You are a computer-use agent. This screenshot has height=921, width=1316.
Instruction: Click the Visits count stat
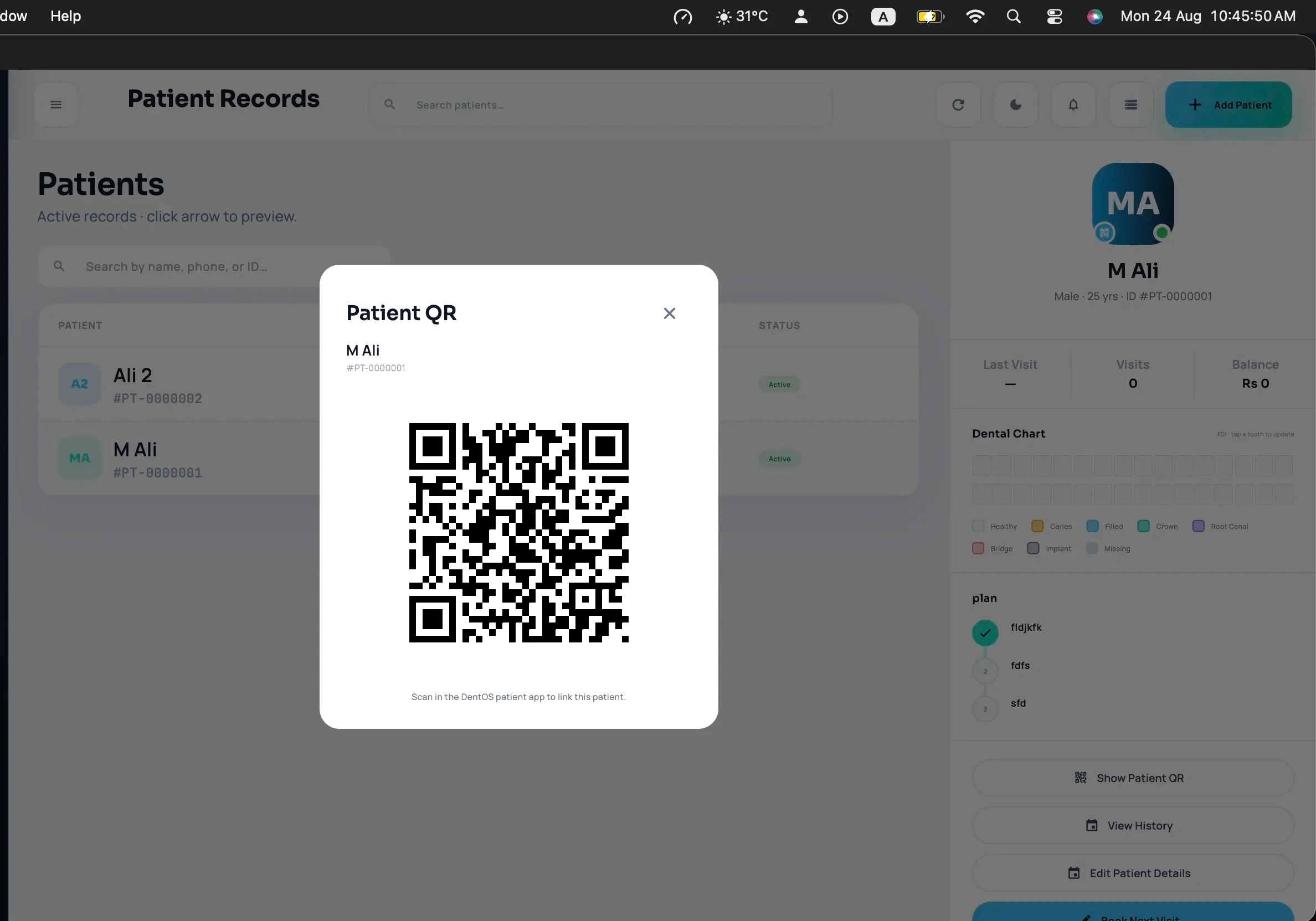pyautogui.click(x=1133, y=374)
